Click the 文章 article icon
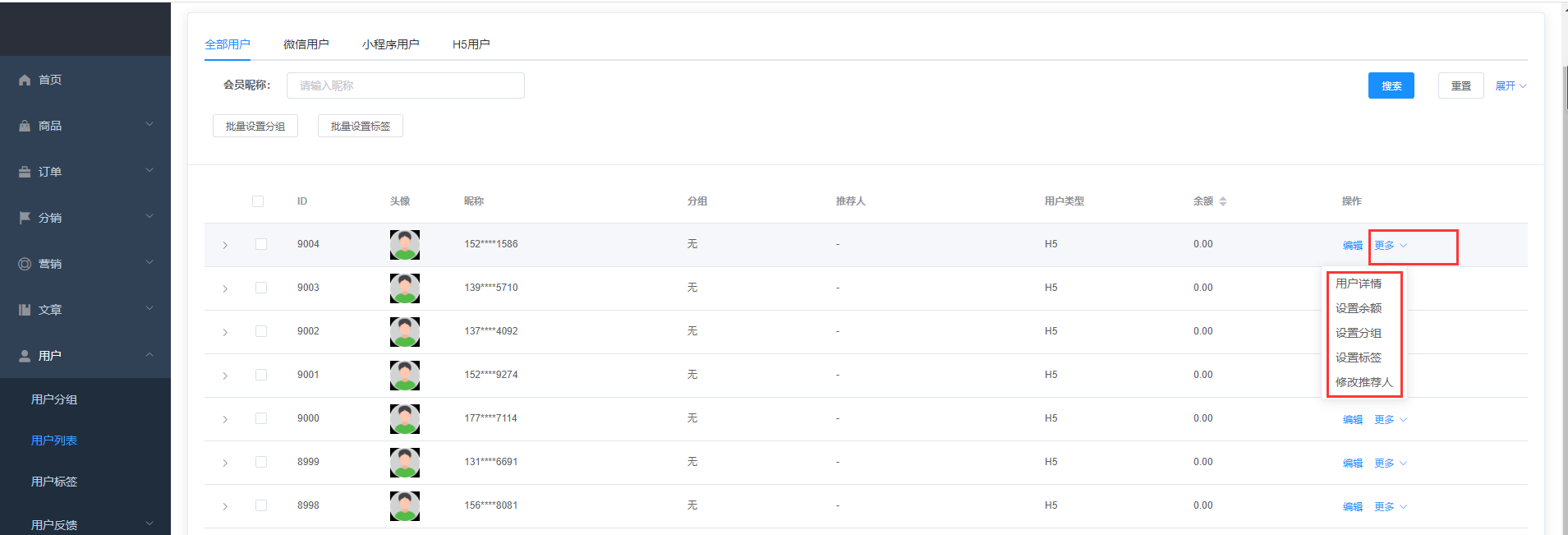 (25, 310)
